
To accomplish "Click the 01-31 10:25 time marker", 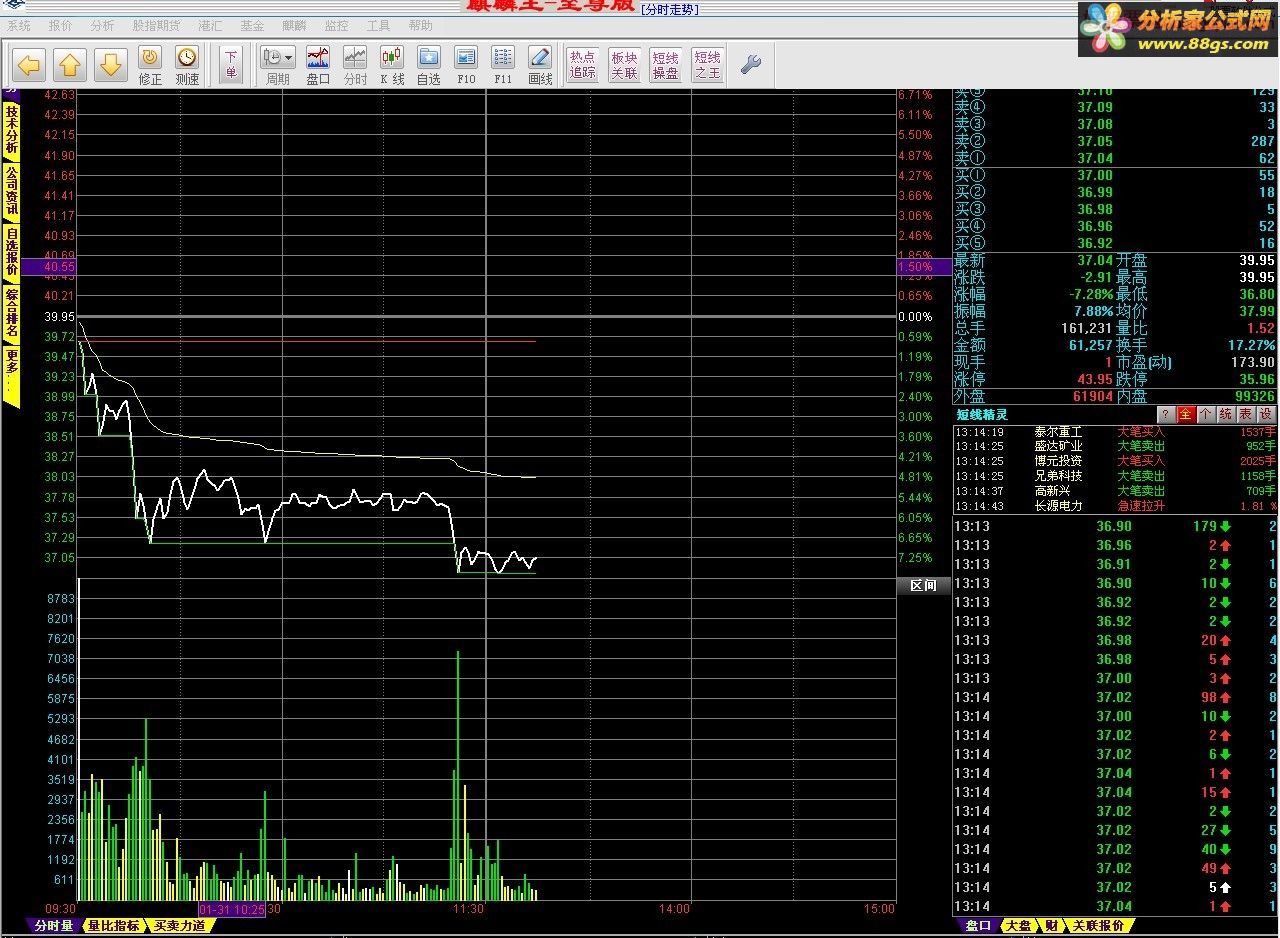I will point(232,909).
